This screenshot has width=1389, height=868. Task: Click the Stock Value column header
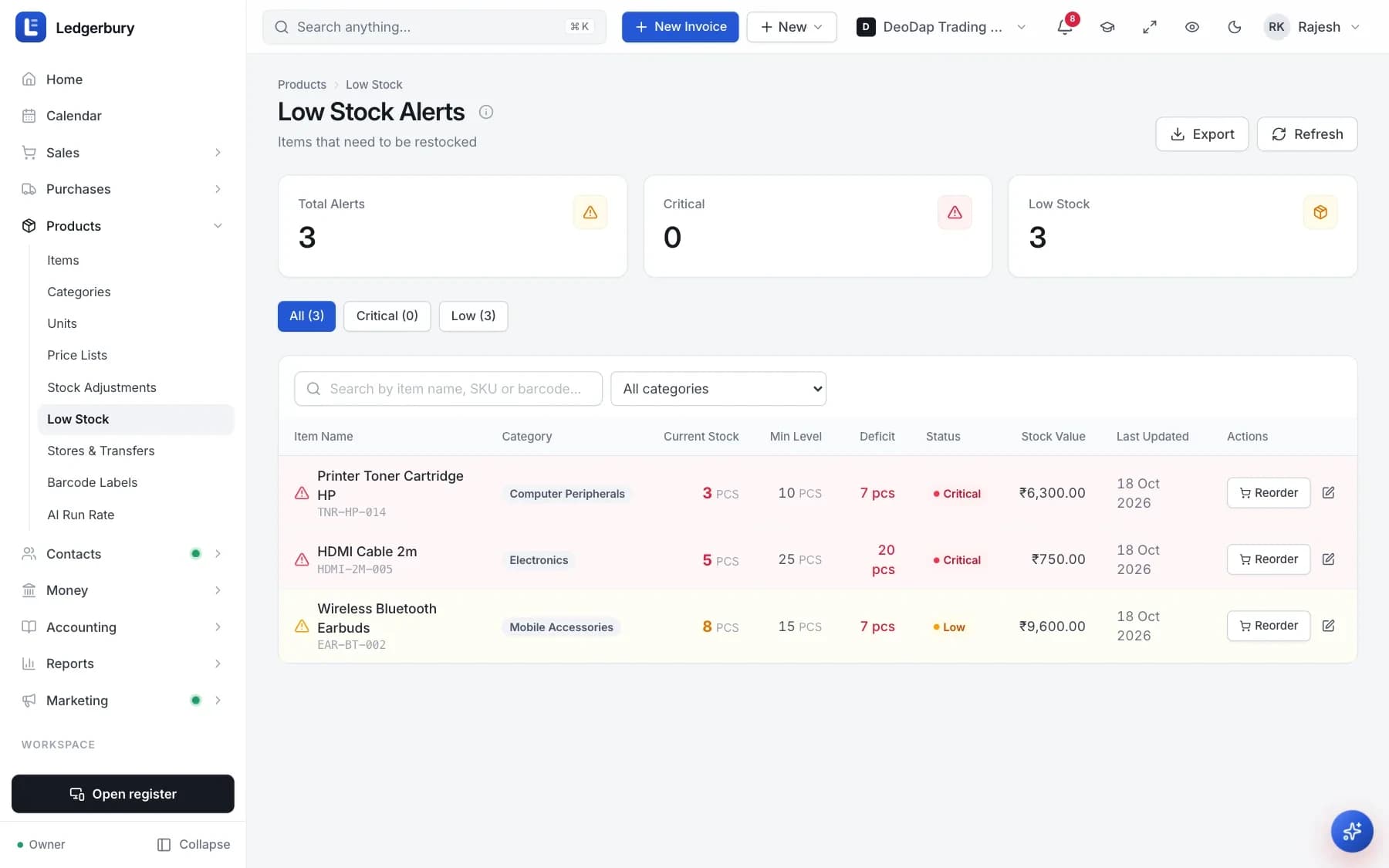pos(1053,437)
